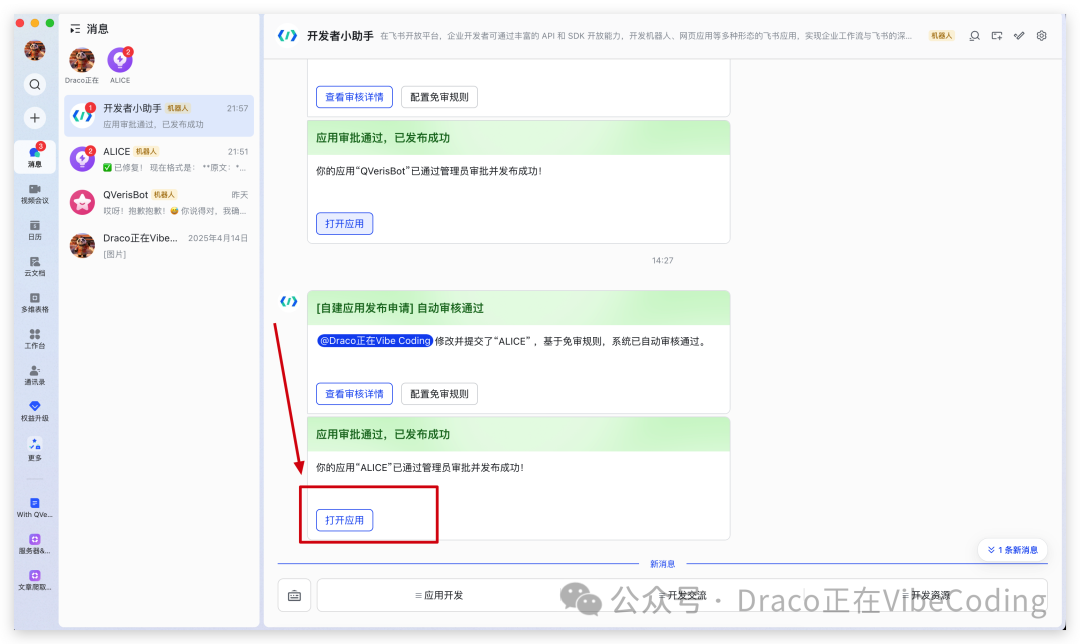This screenshot has width=1080, height=644.
Task: Click the 1条新消息 chevron pill
Action: [1012, 549]
